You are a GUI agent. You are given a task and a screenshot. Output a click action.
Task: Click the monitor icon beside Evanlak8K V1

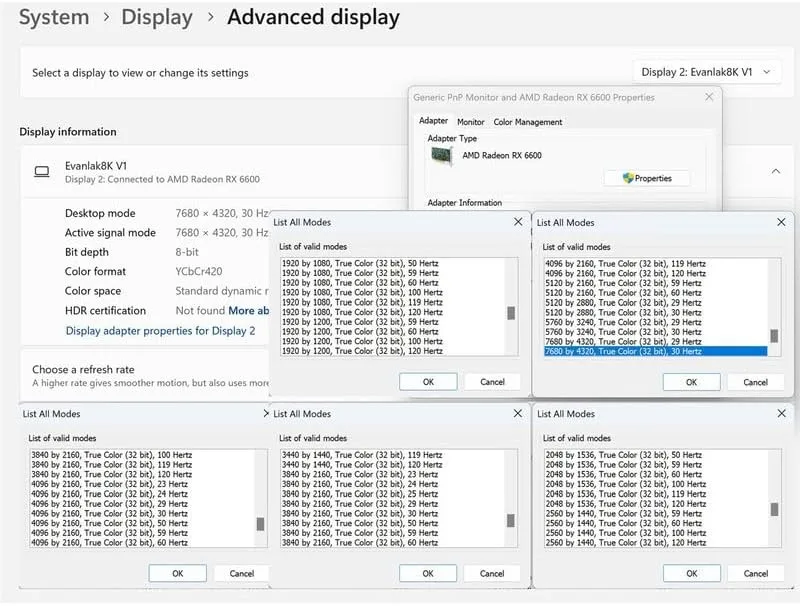coord(41,172)
